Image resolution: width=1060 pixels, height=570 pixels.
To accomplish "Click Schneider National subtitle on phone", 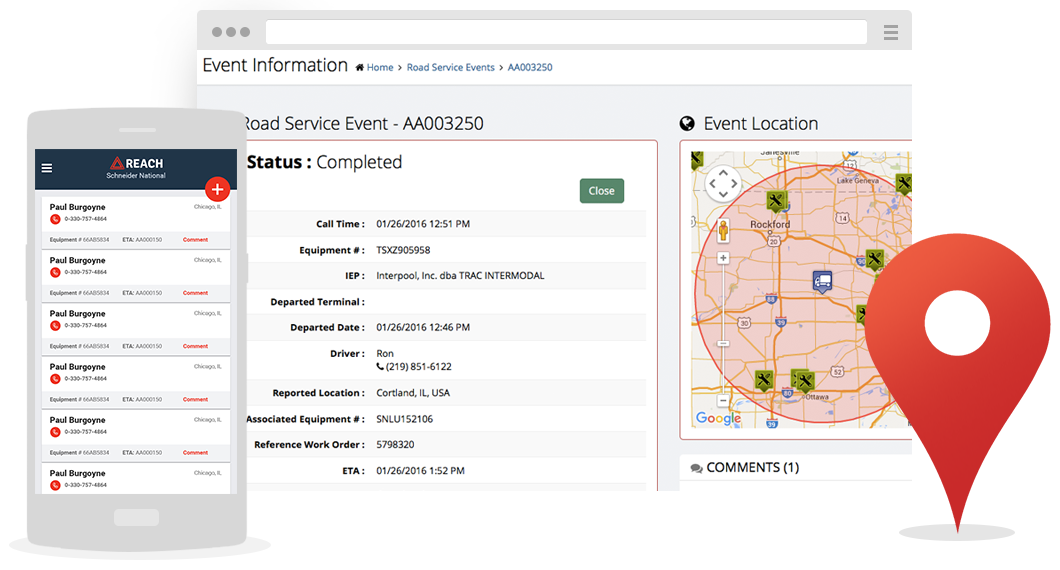I will tap(136, 176).
